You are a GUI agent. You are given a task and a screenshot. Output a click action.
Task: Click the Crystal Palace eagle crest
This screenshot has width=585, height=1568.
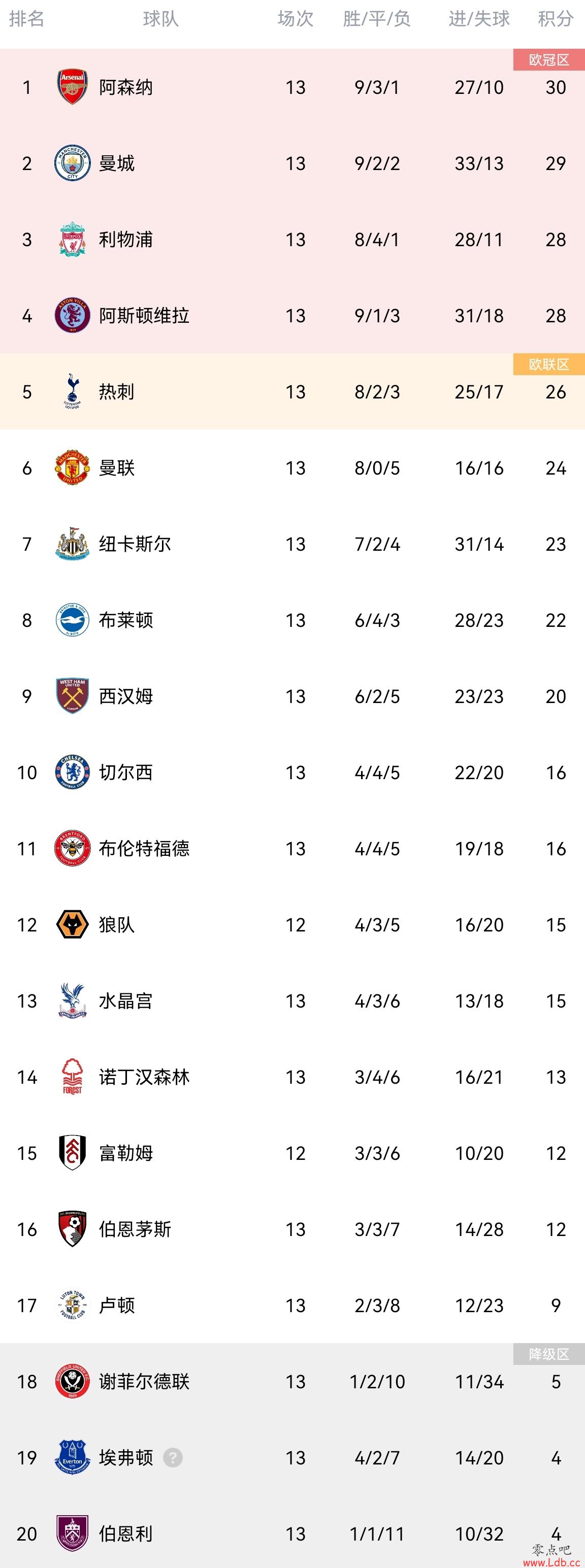point(73,1000)
